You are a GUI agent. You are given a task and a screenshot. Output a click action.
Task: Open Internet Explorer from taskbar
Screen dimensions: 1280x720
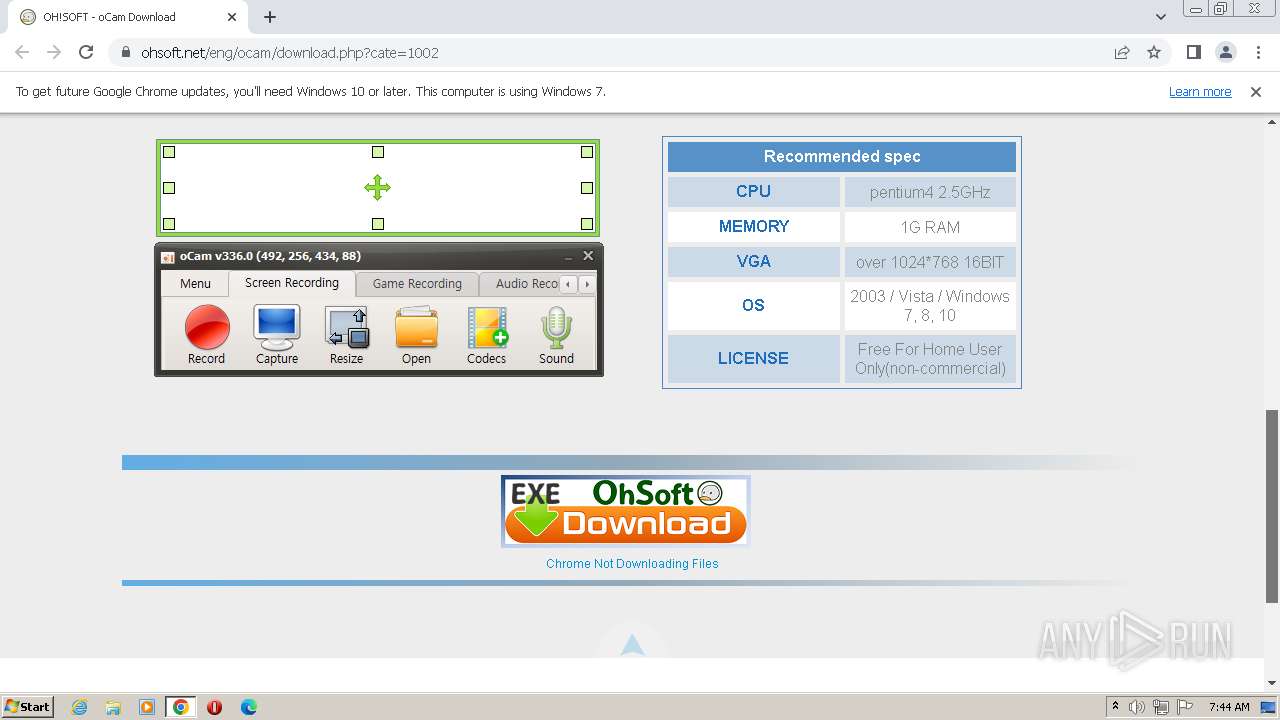80,707
